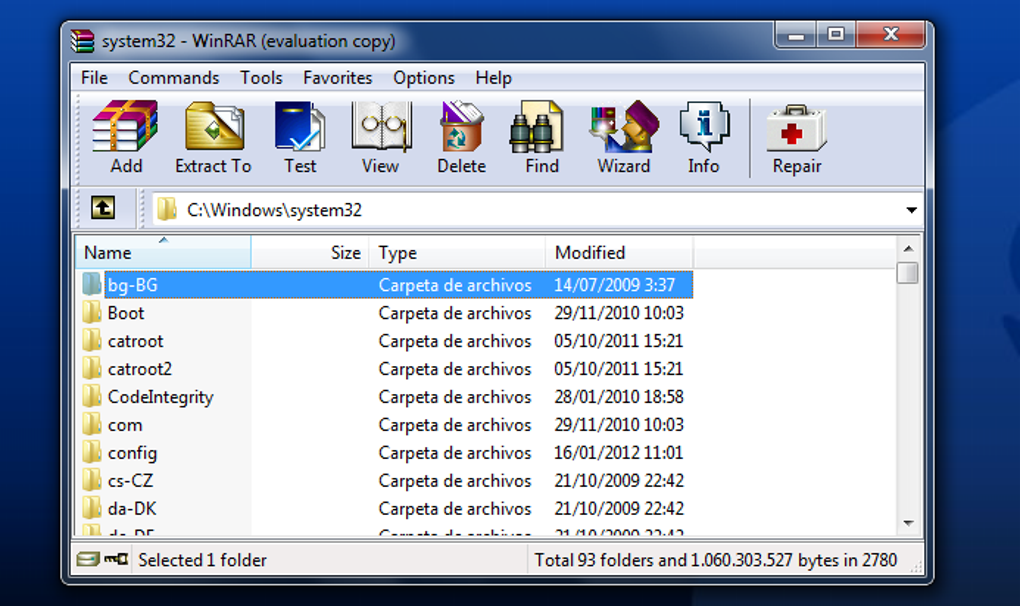1020x606 pixels.
Task: Open the Find binoculars tool
Action: tap(541, 138)
